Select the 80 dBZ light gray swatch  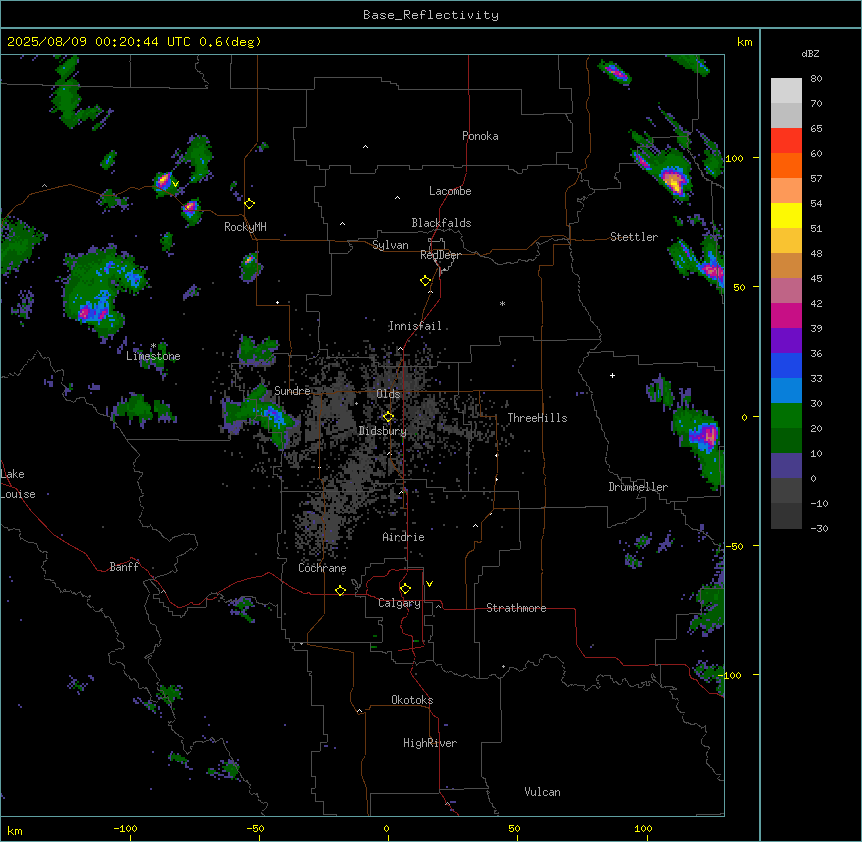coord(786,91)
